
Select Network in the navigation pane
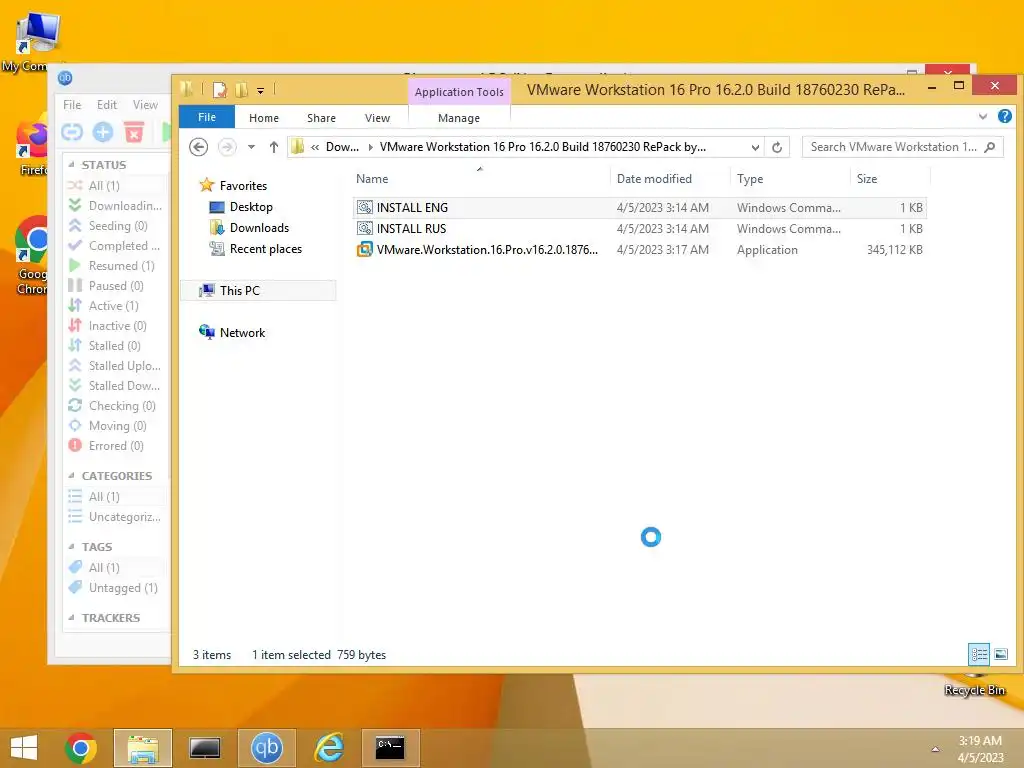pyautogui.click(x=242, y=332)
